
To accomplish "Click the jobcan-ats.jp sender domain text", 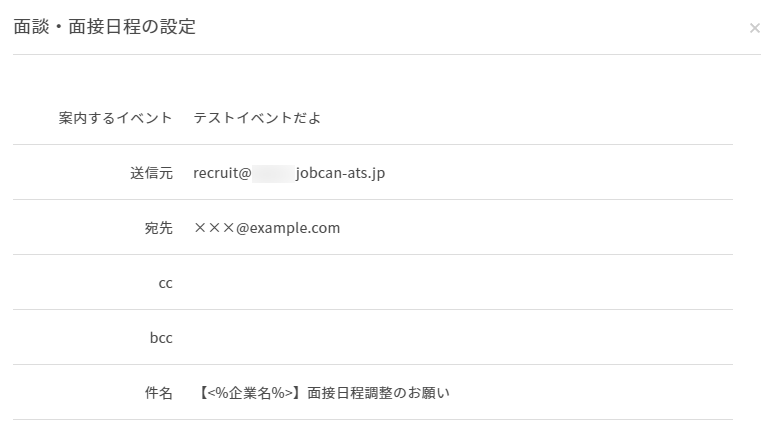I will coord(340,173).
